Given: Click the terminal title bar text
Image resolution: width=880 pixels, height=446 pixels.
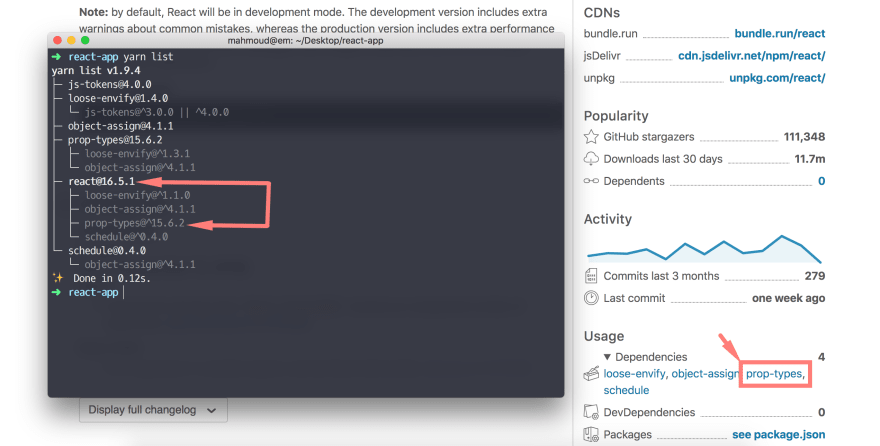Looking at the screenshot, I should click(305, 40).
